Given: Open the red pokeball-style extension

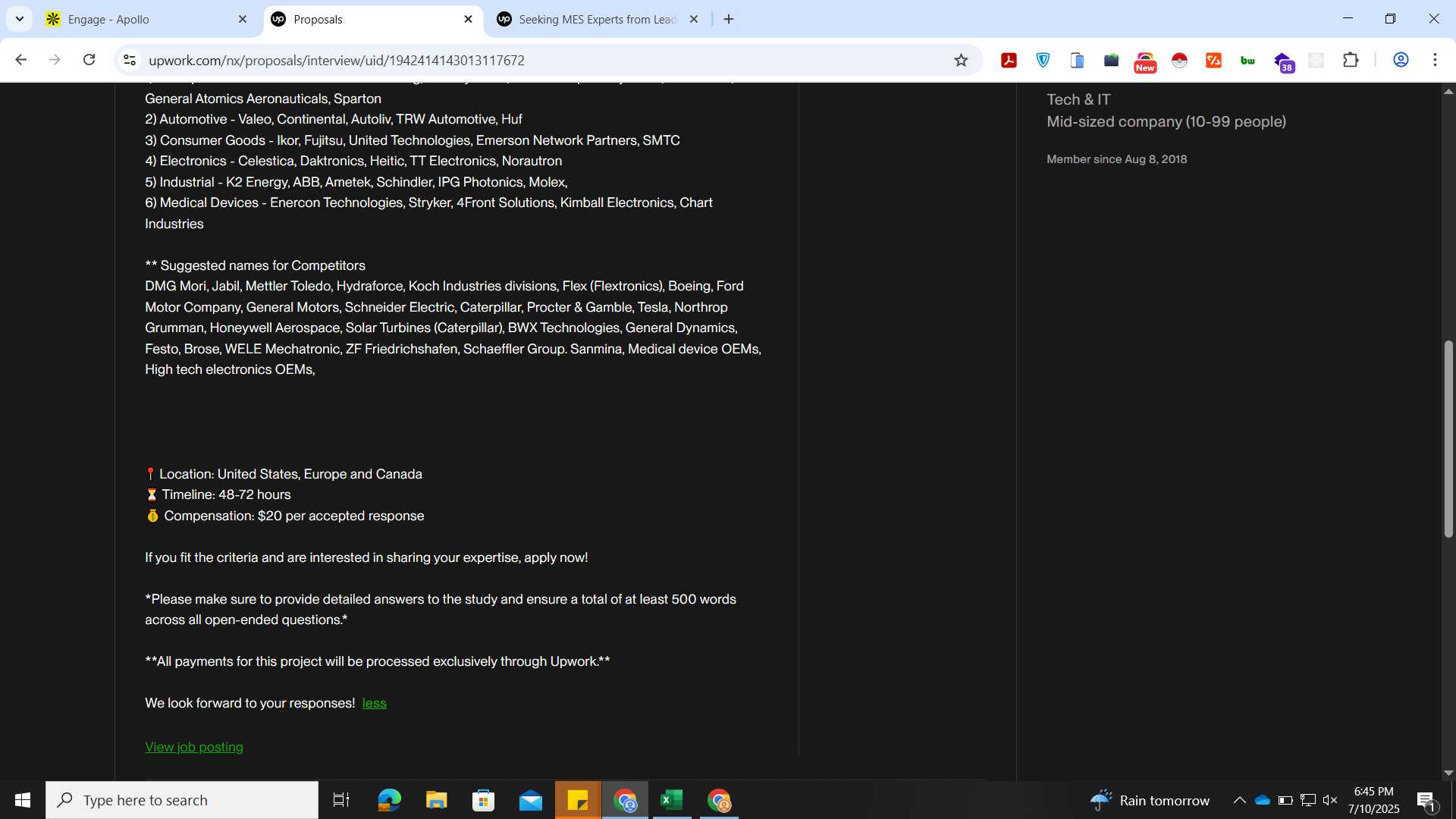Looking at the screenshot, I should tap(1179, 60).
